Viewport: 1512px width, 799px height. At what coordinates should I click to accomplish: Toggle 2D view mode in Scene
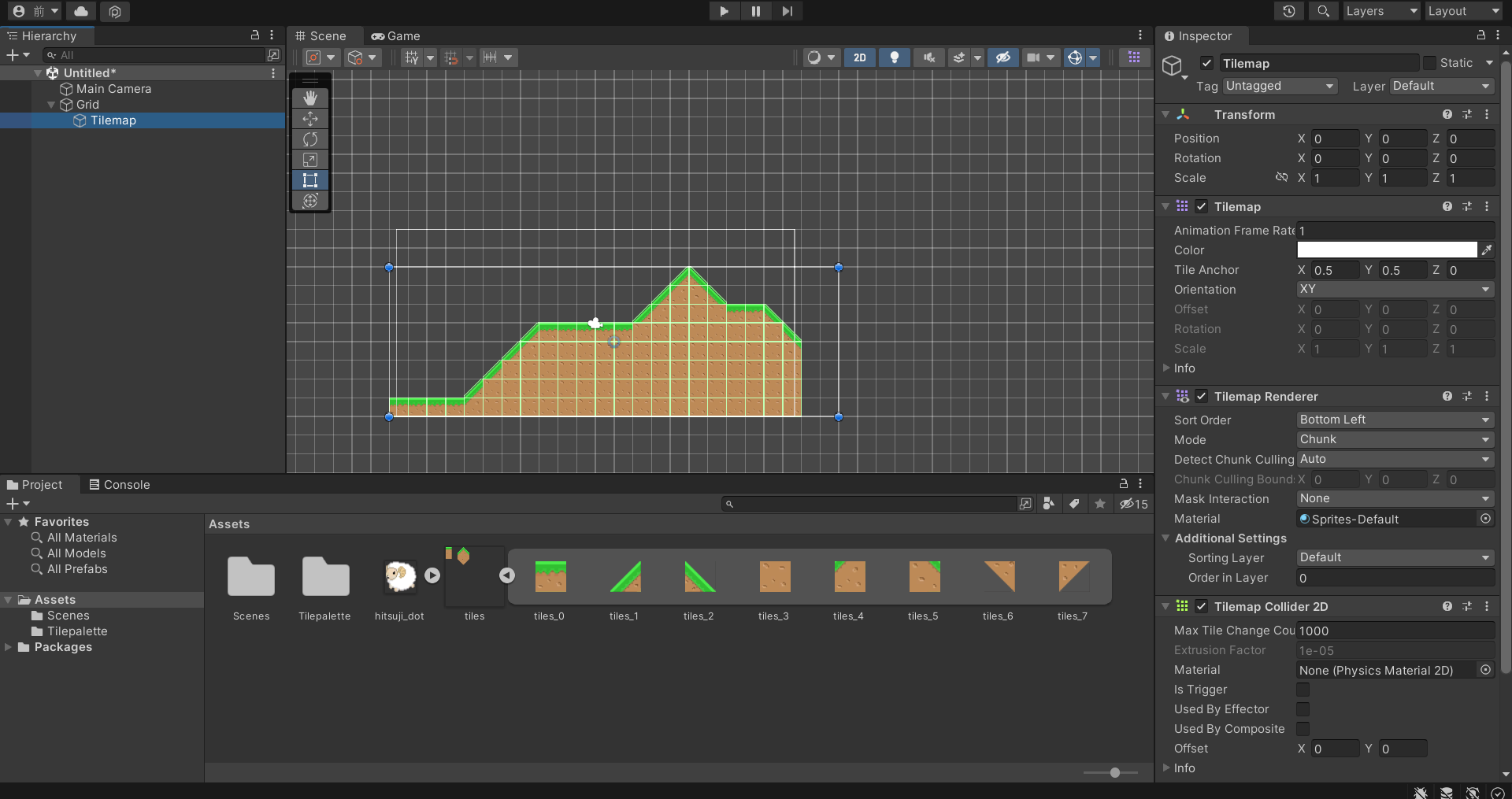pos(859,57)
